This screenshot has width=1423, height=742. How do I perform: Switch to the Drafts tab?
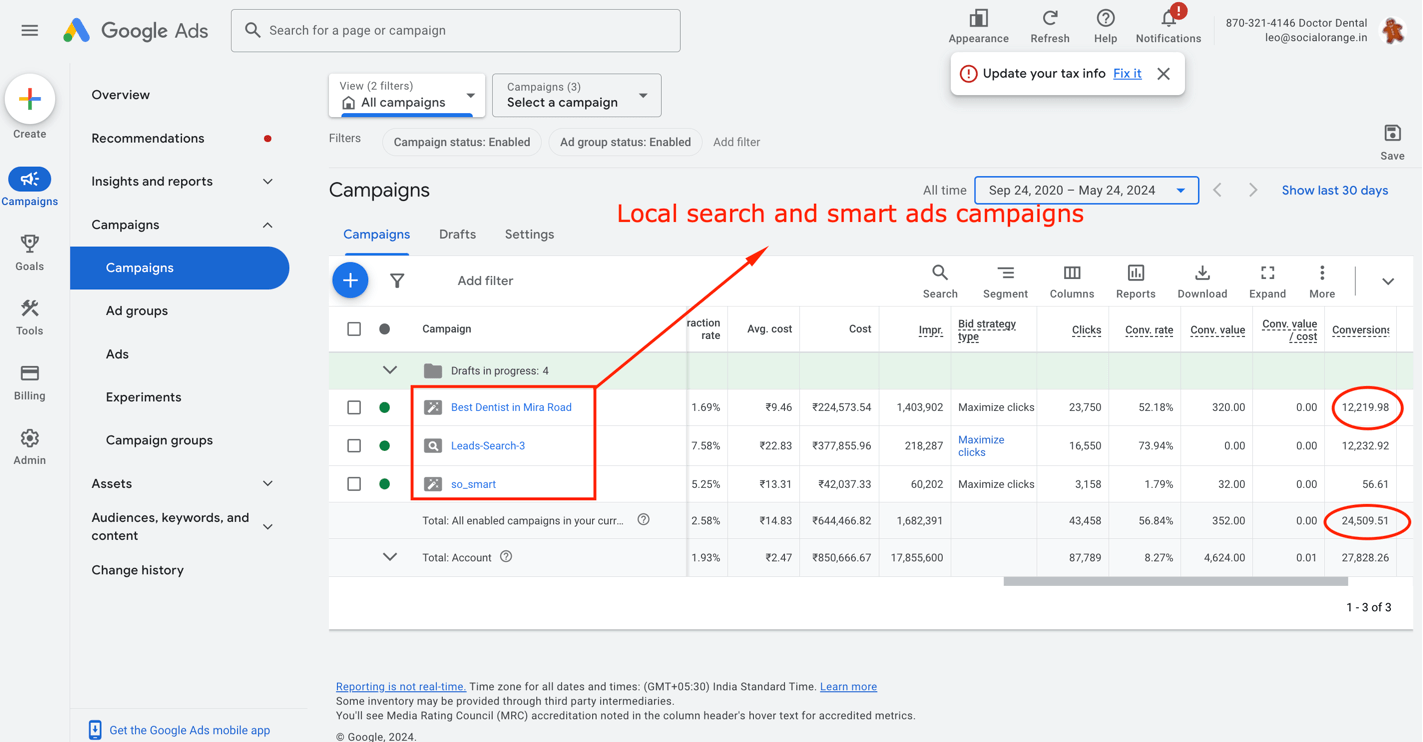tap(457, 234)
